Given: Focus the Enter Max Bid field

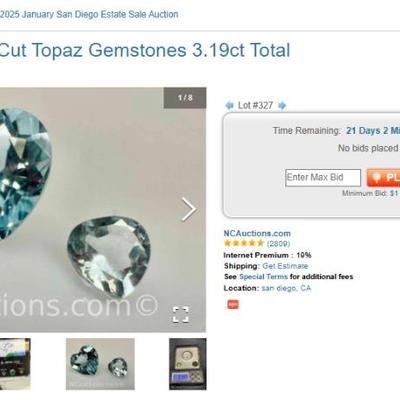Looking at the screenshot, I should (x=323, y=178).
